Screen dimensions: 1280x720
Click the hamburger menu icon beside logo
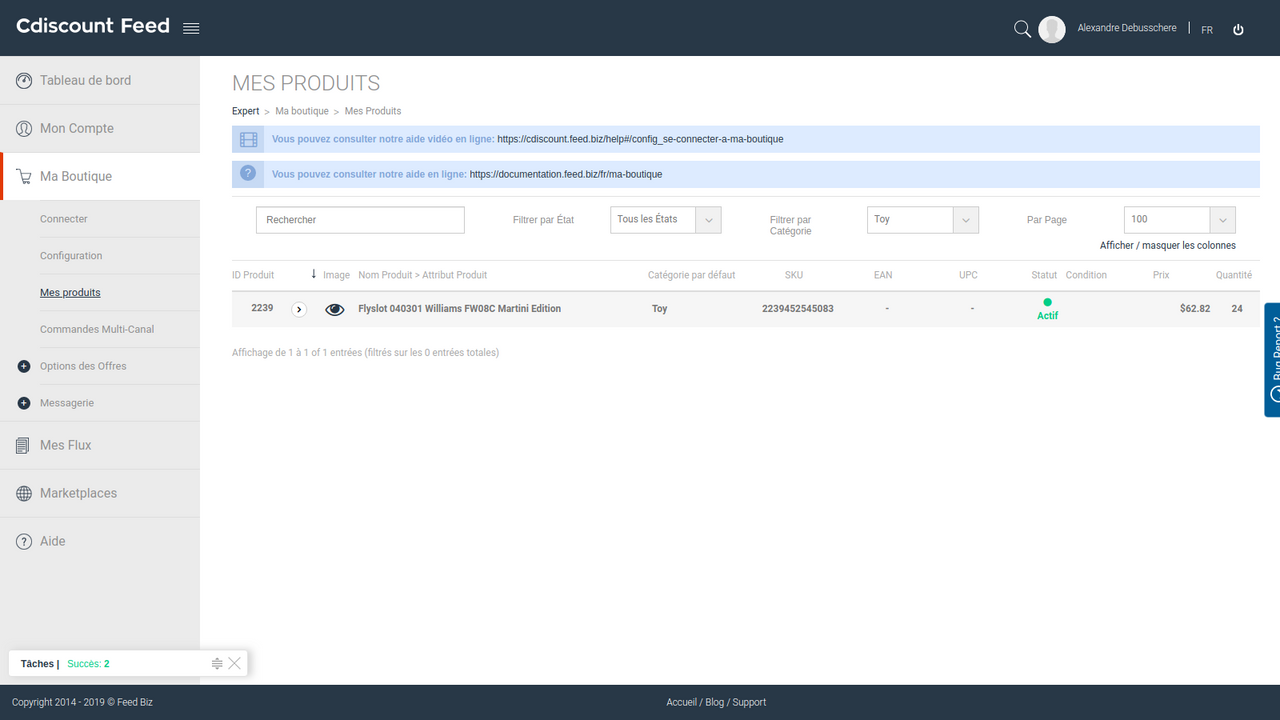pos(191,28)
